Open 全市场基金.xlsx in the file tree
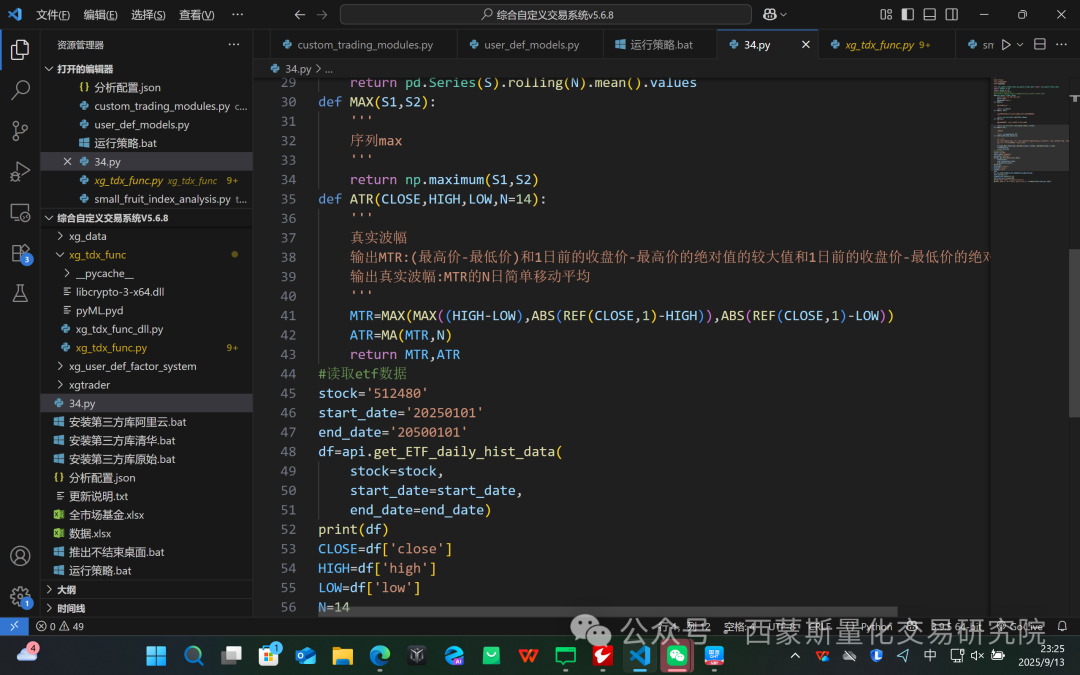The height and width of the screenshot is (675, 1080). (147, 515)
